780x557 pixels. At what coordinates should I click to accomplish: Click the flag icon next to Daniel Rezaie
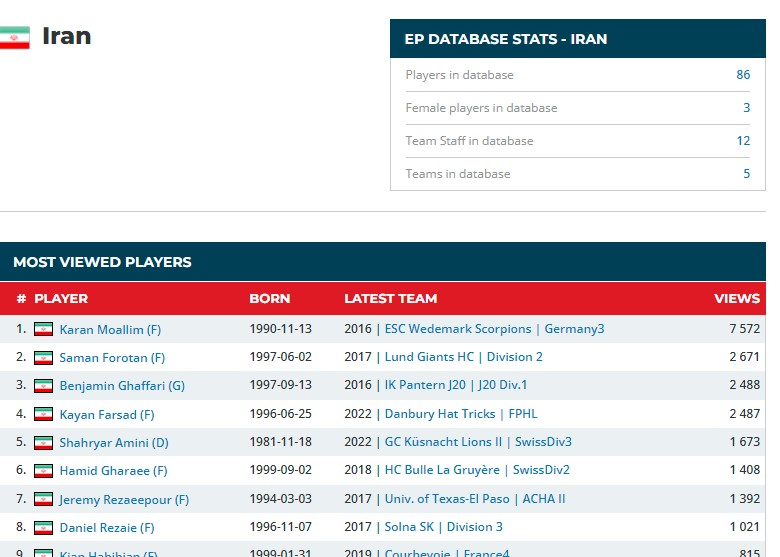tap(43, 527)
